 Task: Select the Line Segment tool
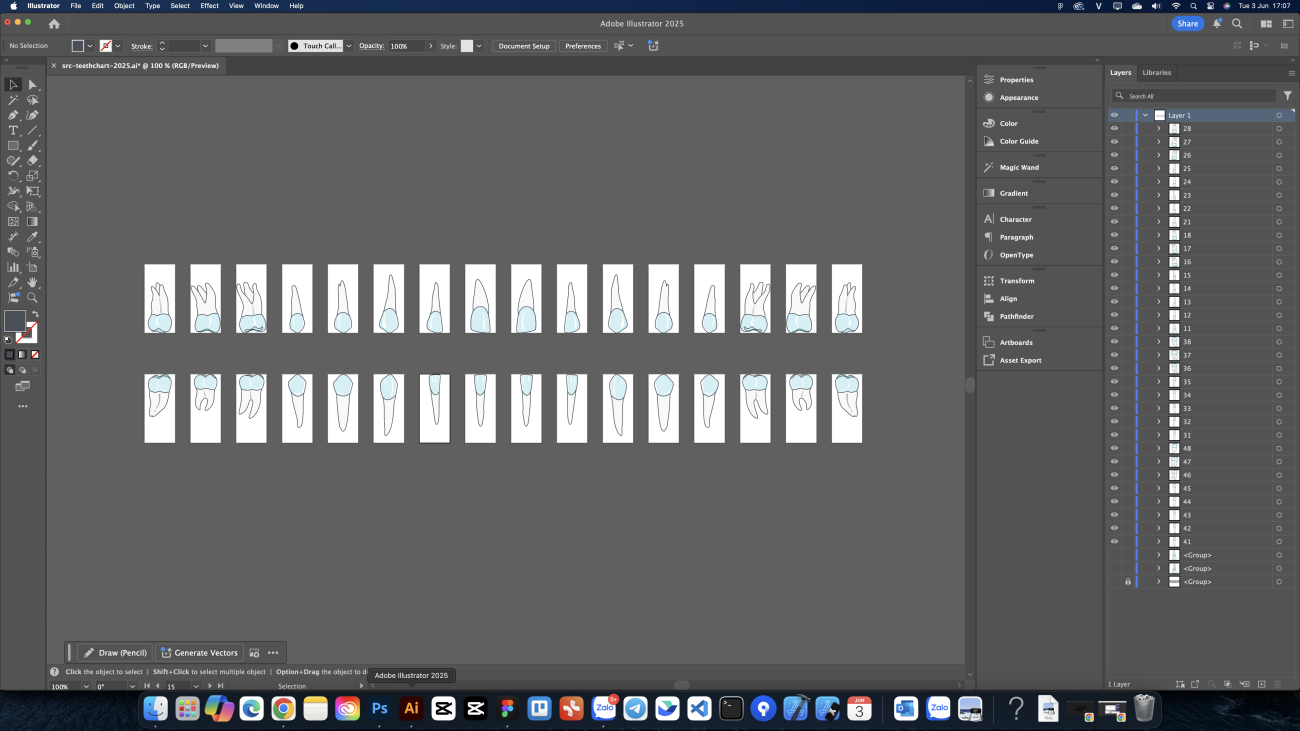[33, 131]
